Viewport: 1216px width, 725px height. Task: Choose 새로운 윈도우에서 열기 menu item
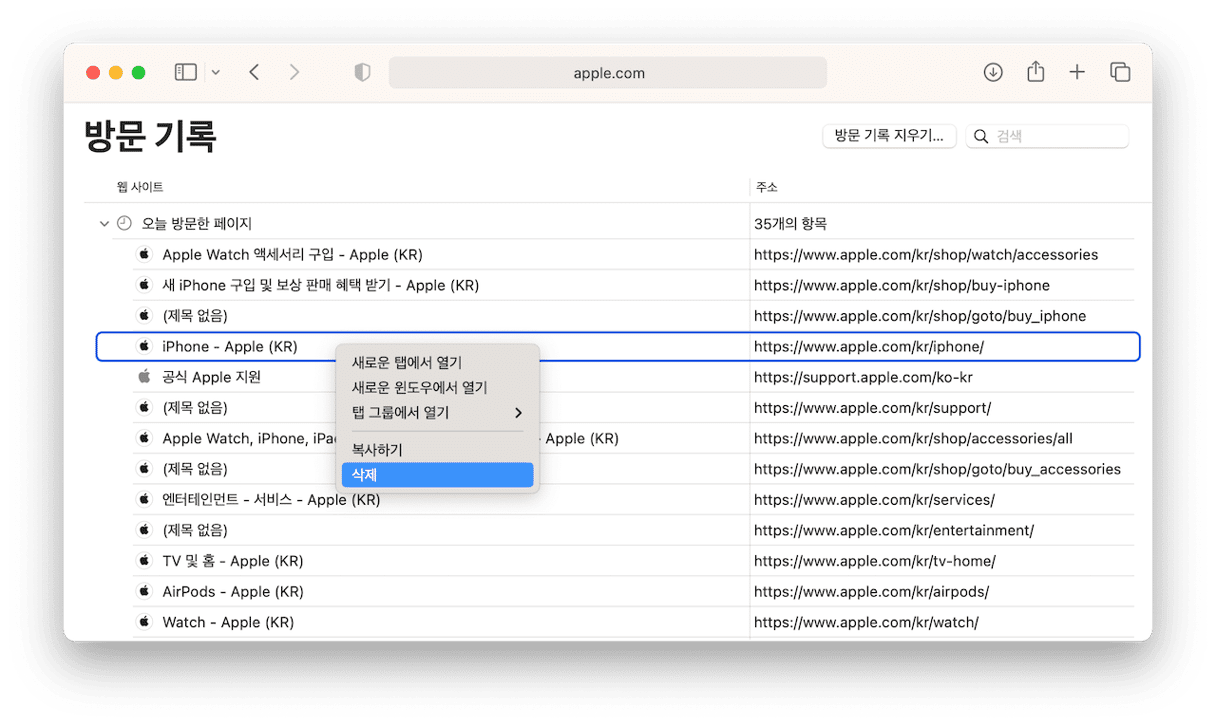pyautogui.click(x=437, y=387)
